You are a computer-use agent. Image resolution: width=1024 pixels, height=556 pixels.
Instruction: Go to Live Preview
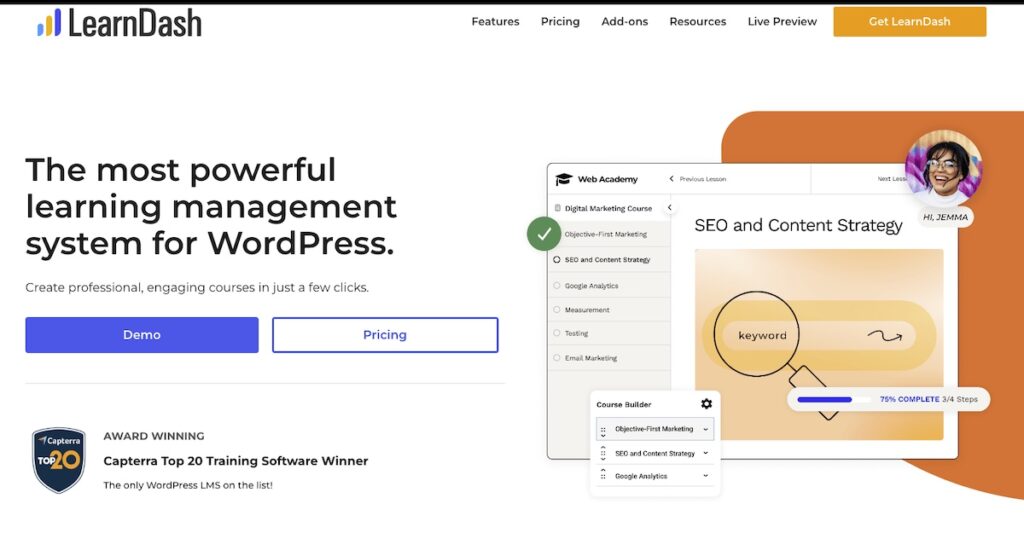(x=782, y=22)
